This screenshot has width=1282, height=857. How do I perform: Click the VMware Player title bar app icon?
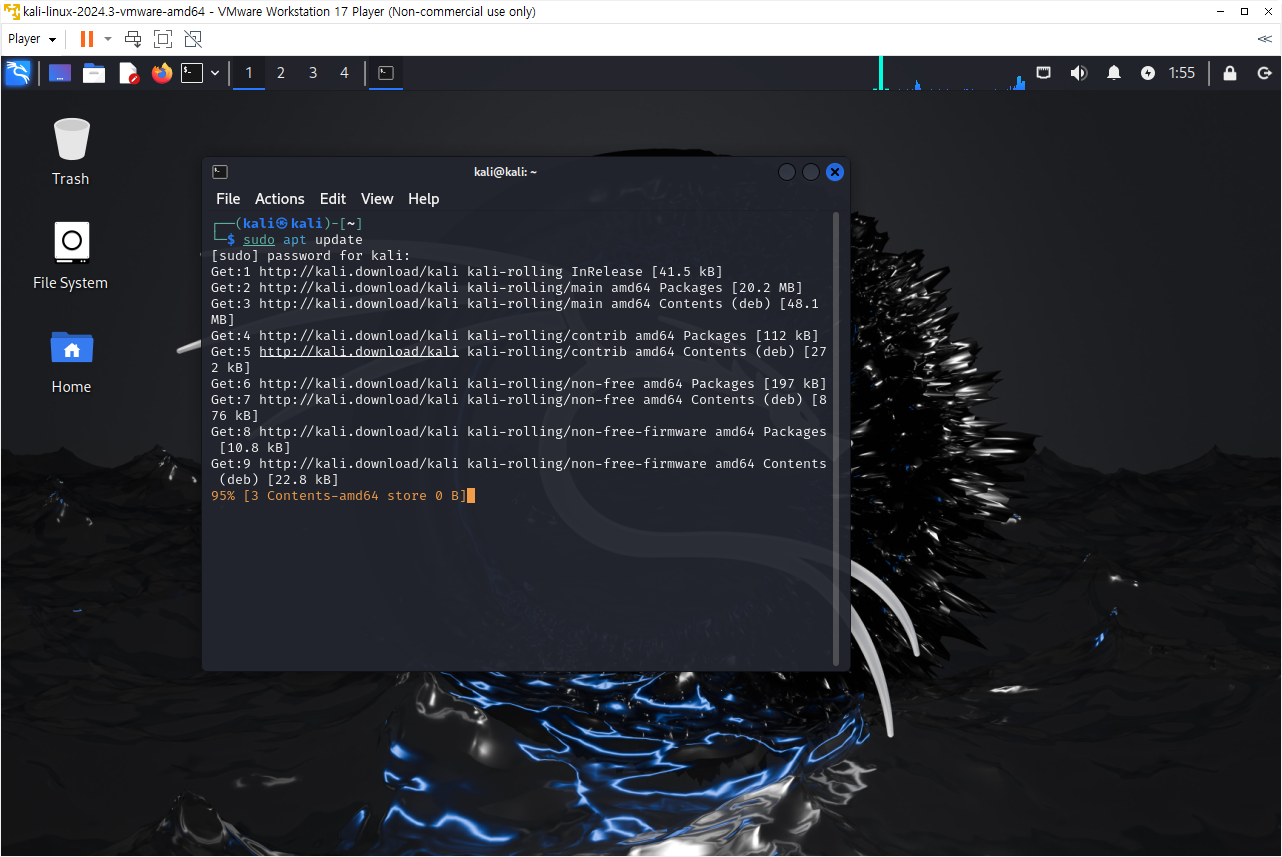pyautogui.click(x=11, y=12)
